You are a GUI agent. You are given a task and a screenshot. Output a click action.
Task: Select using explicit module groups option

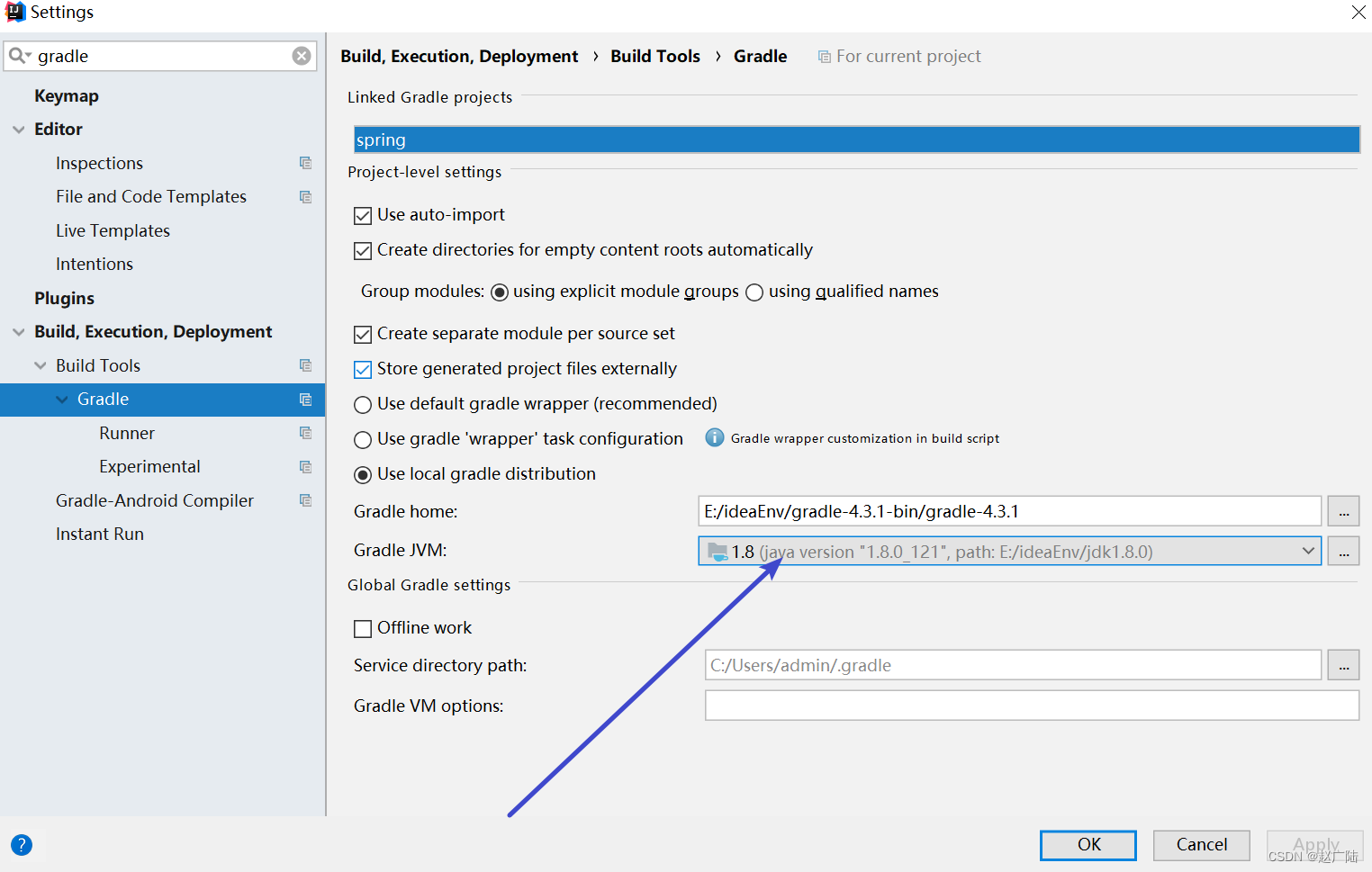coord(500,292)
